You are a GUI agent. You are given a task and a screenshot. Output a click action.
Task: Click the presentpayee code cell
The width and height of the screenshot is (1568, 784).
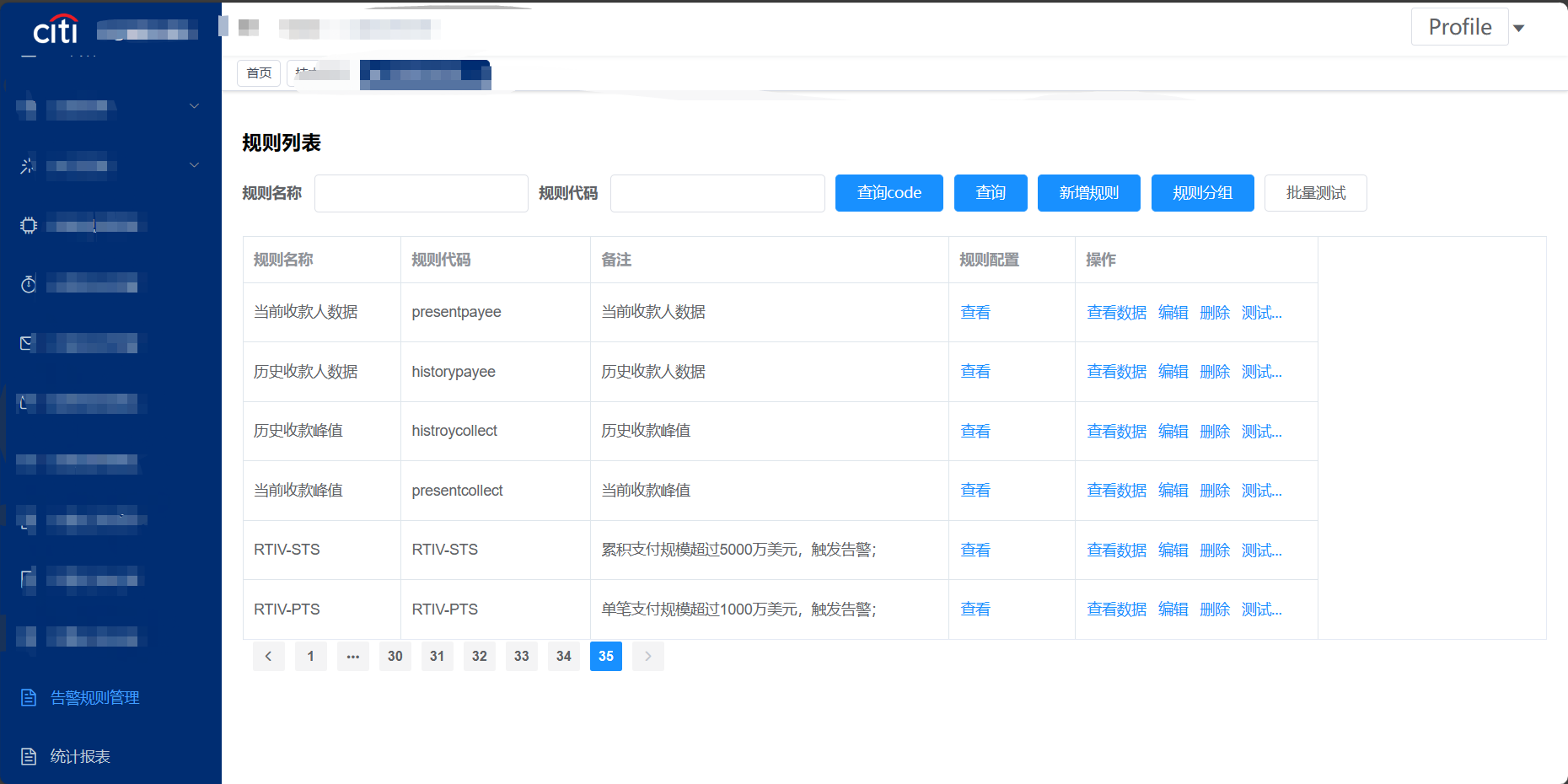click(x=496, y=313)
